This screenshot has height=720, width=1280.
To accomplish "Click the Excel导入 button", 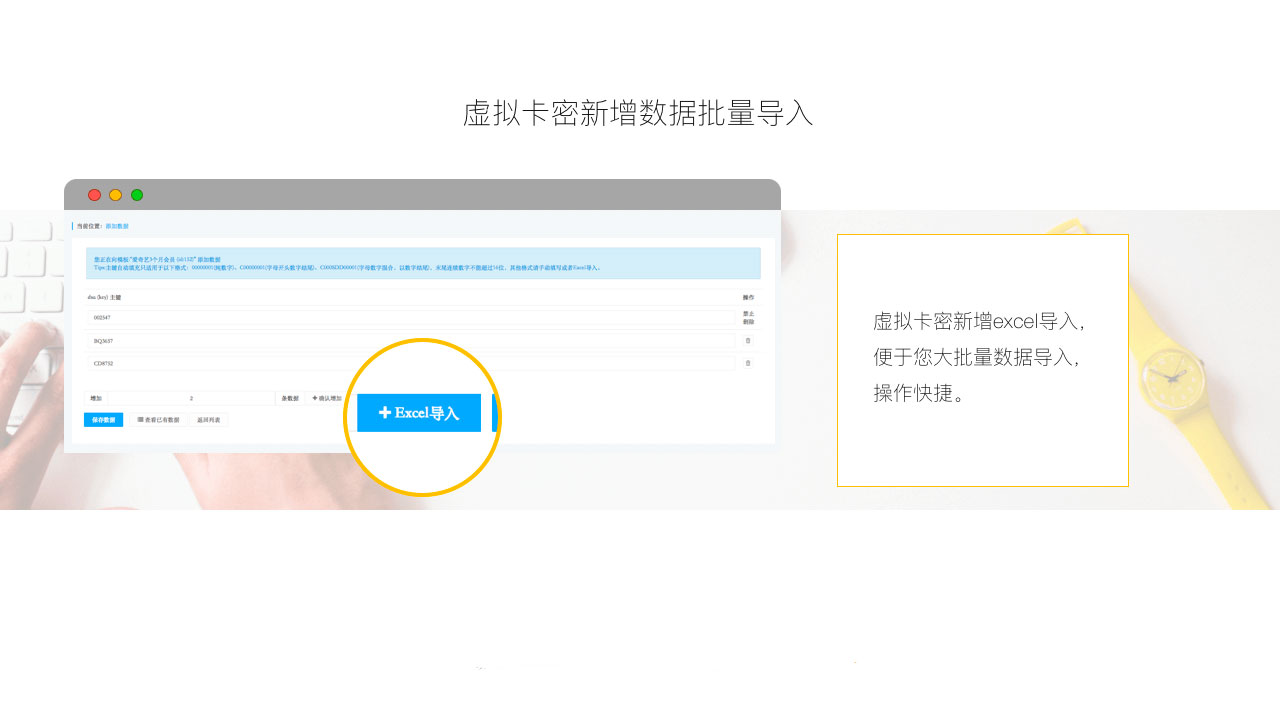I will pyautogui.click(x=419, y=413).
